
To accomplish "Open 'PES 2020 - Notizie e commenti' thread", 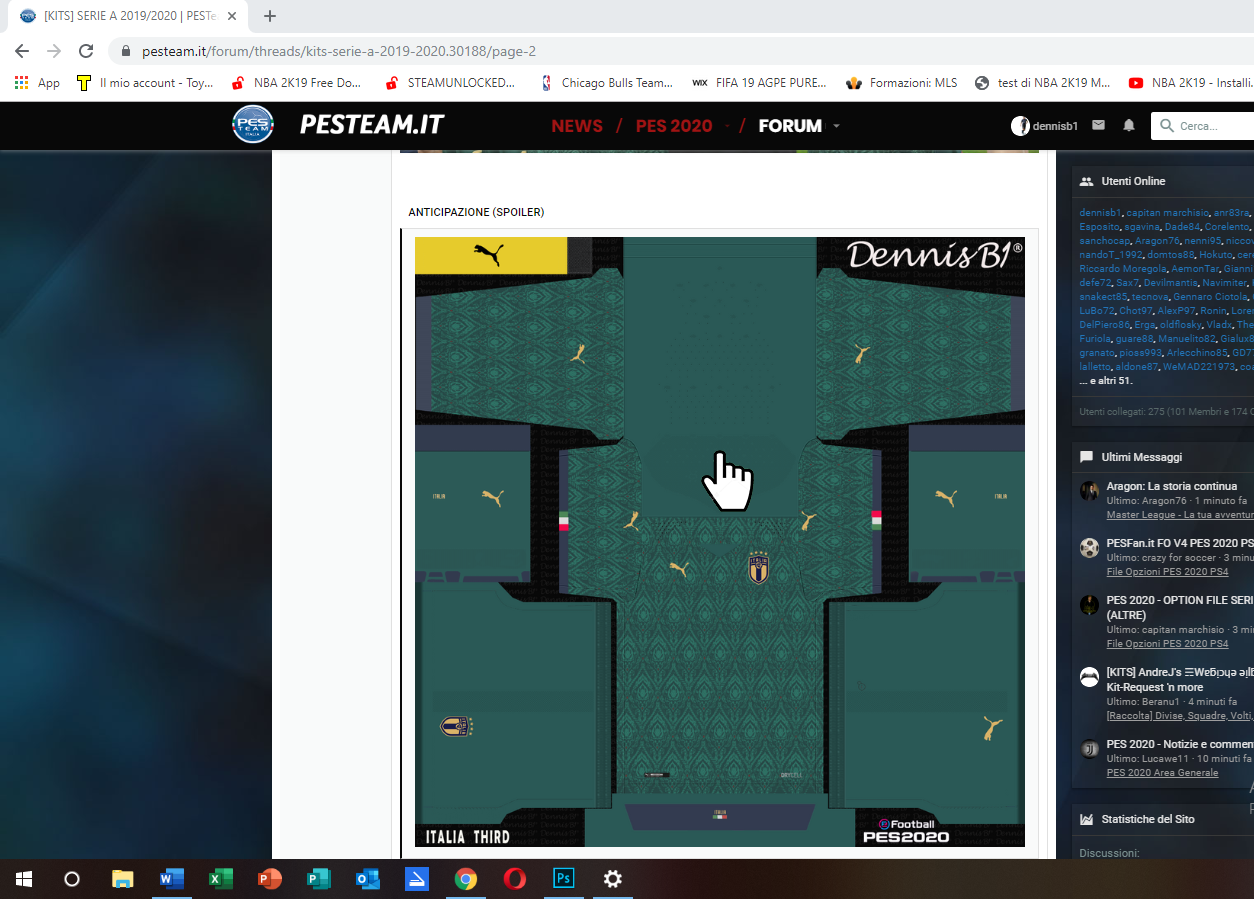I will coord(1180,744).
